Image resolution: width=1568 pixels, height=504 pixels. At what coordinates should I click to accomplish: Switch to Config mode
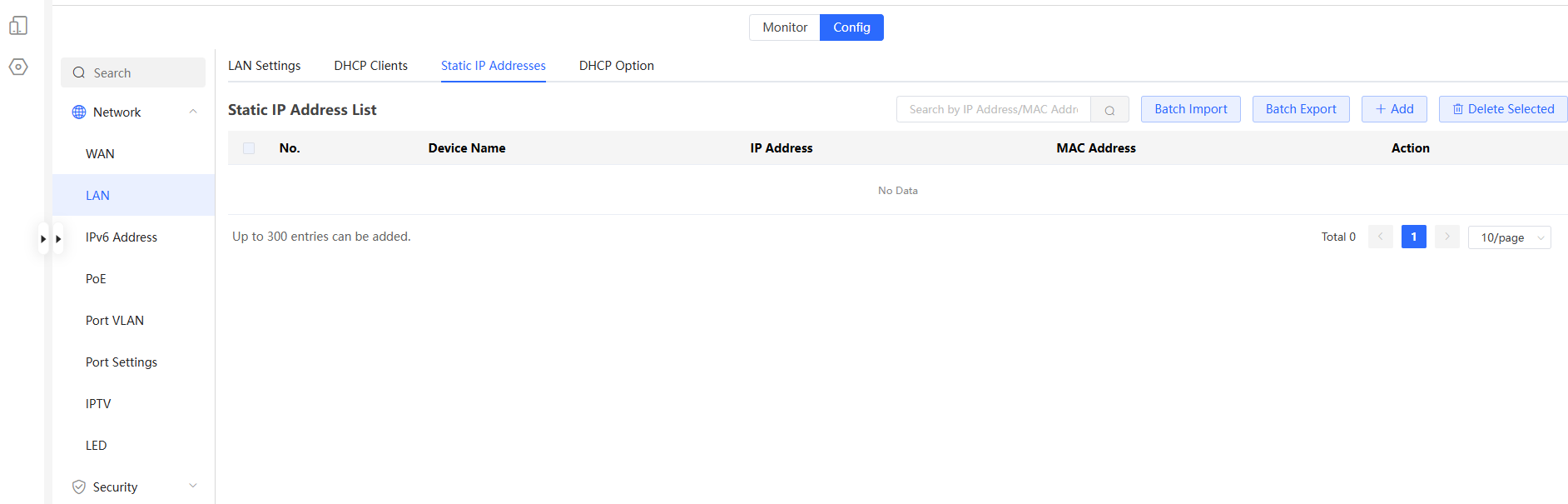(x=851, y=27)
